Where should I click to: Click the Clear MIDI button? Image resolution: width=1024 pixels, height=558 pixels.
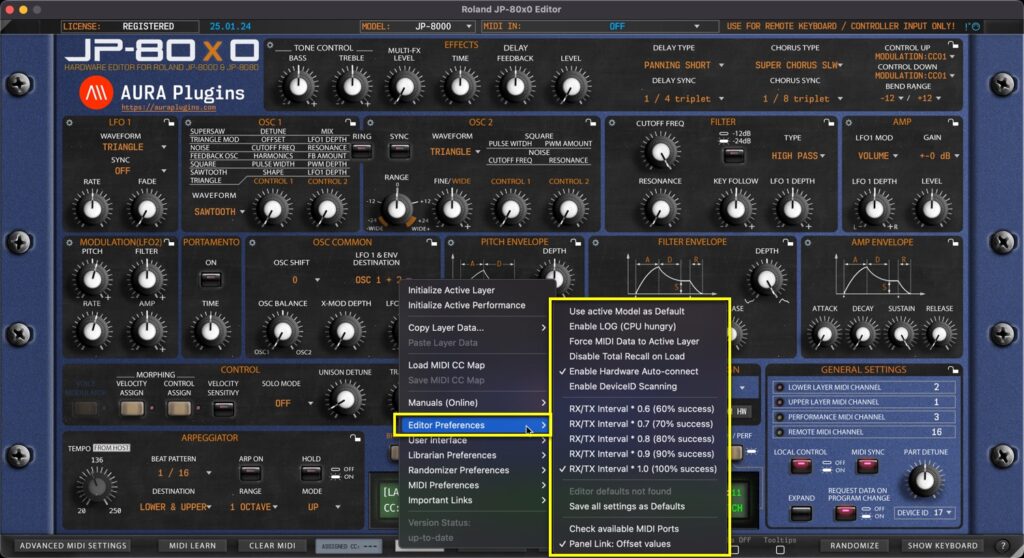272,546
